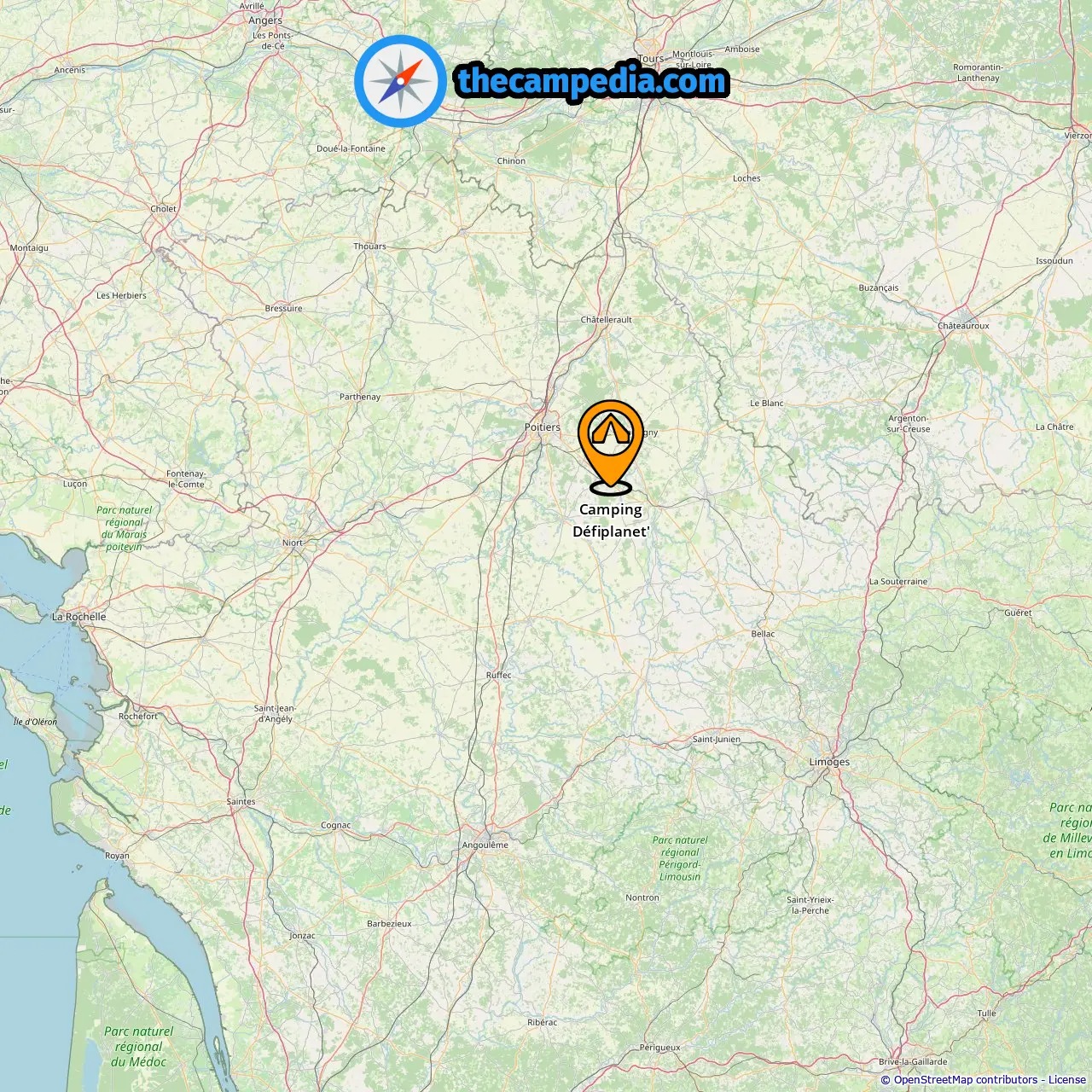Click the Limoges city label

(x=829, y=762)
